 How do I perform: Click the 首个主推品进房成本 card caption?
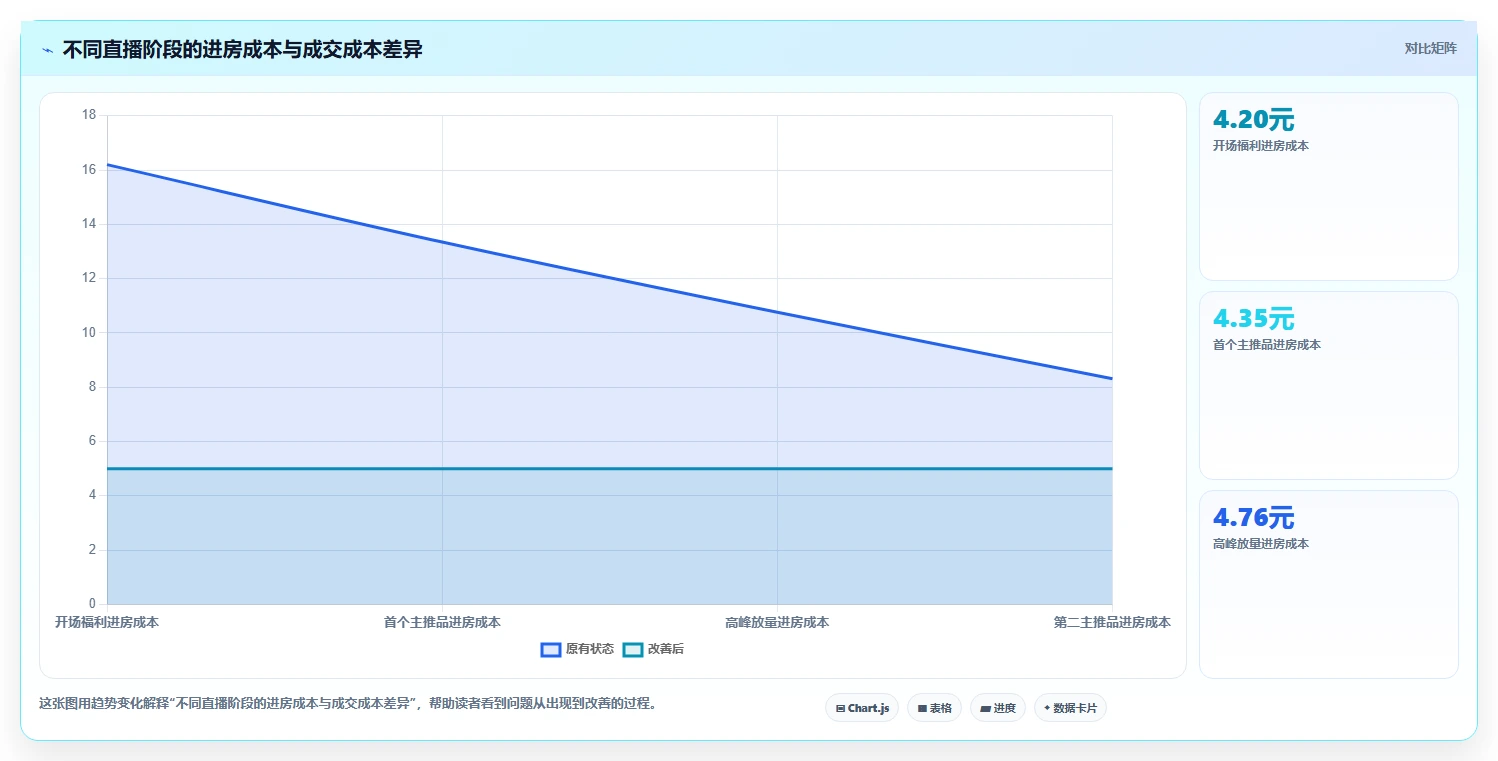coord(1266,345)
